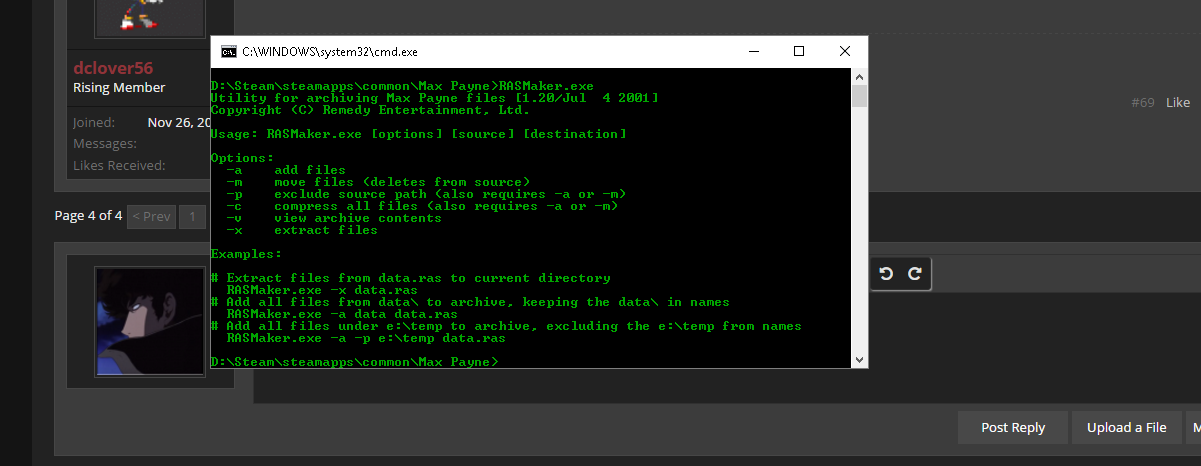Click '-x extract files' option line
Screen dimensions: 1201x466
point(302,230)
